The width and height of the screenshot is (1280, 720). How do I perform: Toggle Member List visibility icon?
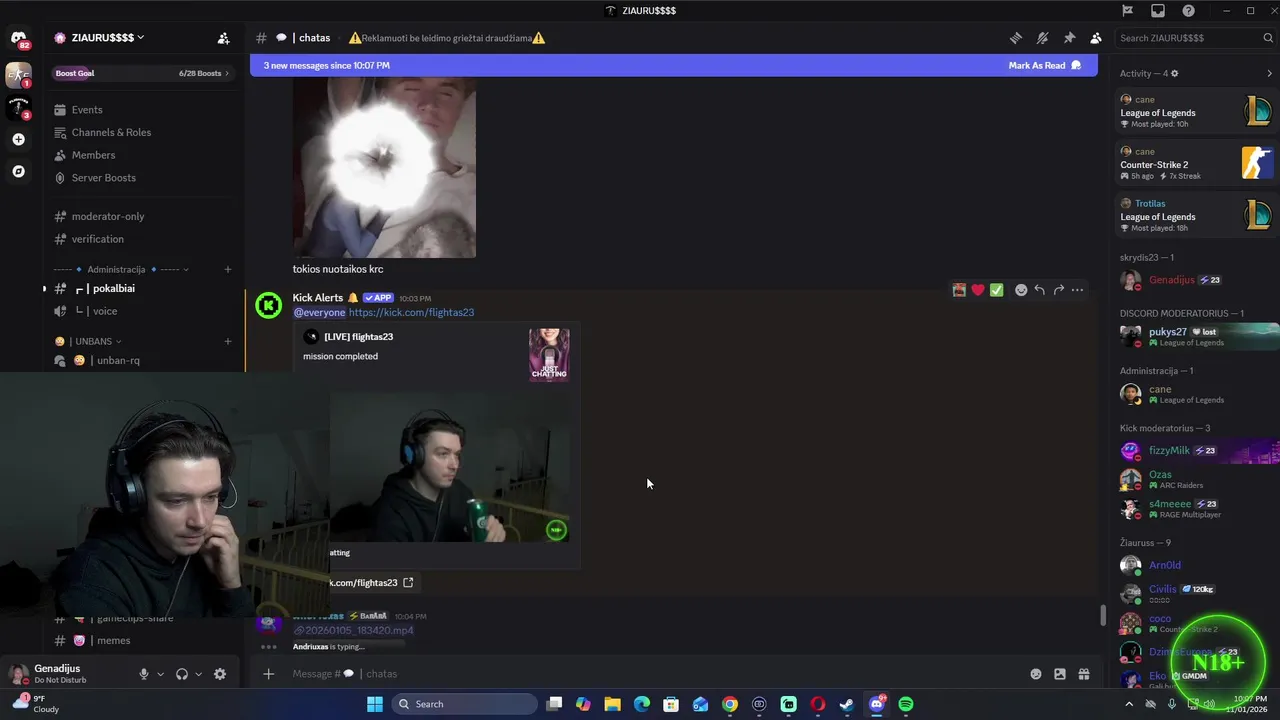coord(1096,38)
